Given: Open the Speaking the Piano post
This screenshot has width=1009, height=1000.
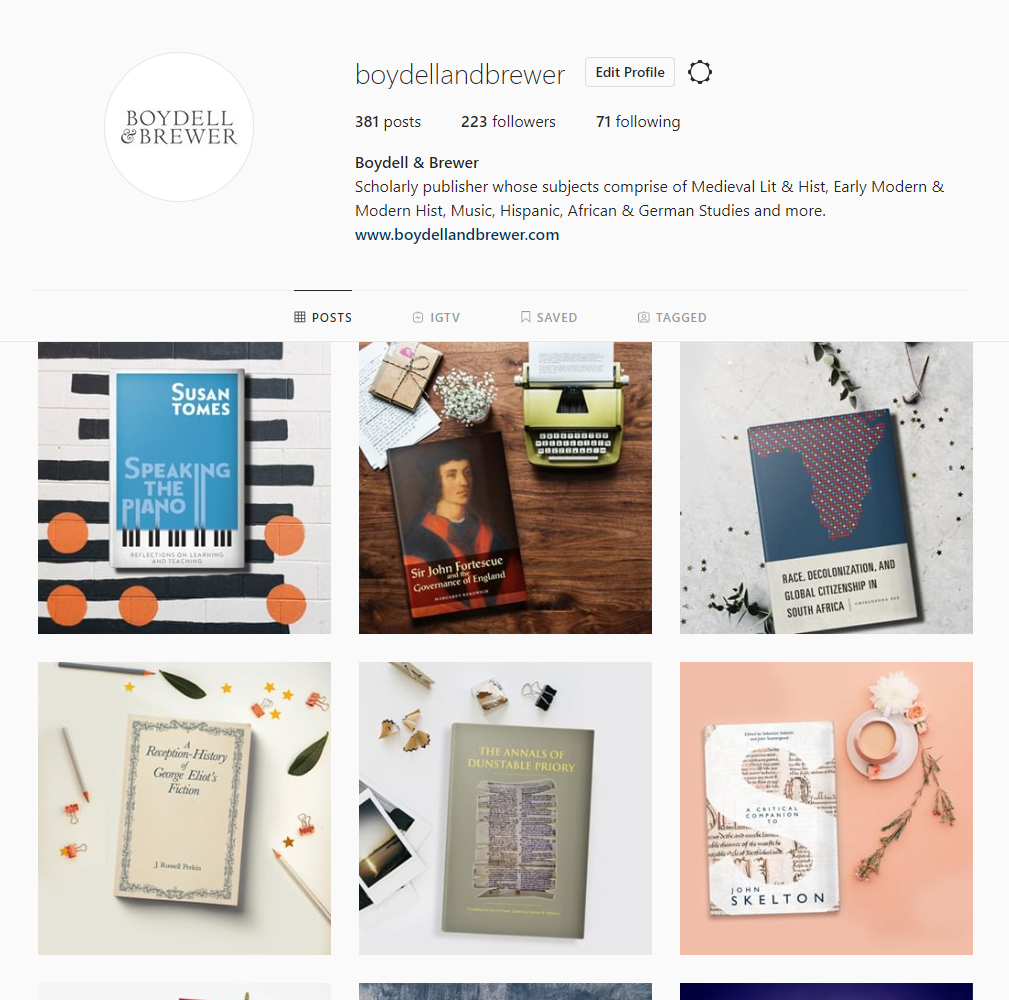Looking at the screenshot, I should click(184, 488).
